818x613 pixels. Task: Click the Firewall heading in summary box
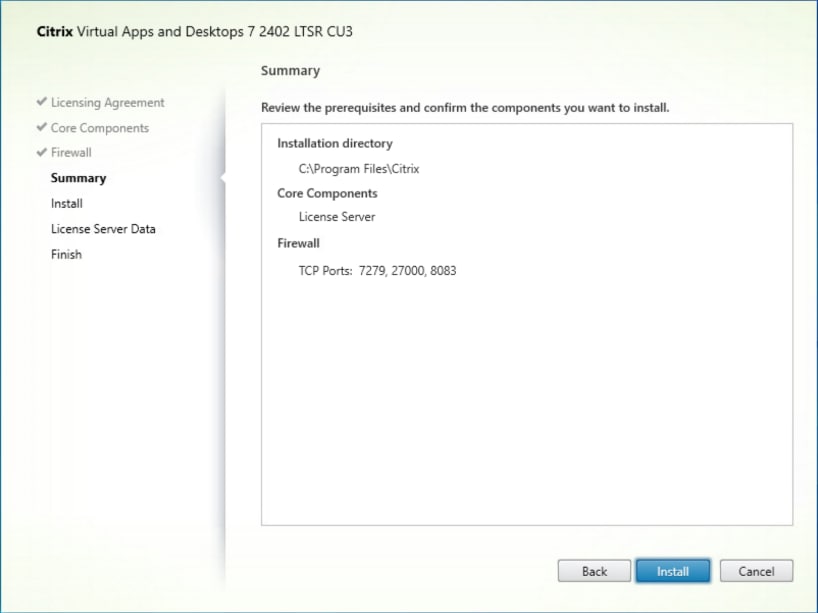click(298, 244)
